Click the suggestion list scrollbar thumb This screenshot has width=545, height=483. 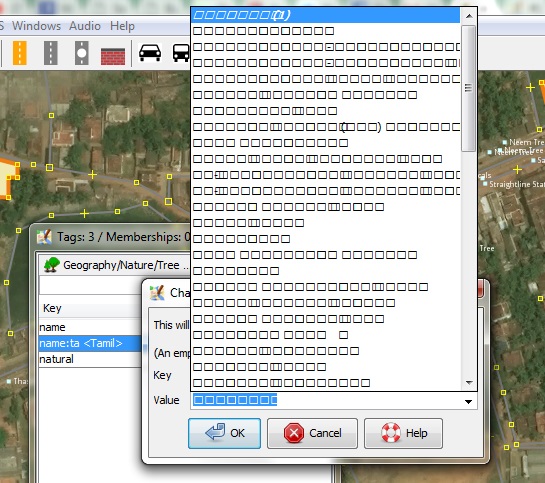[469, 88]
